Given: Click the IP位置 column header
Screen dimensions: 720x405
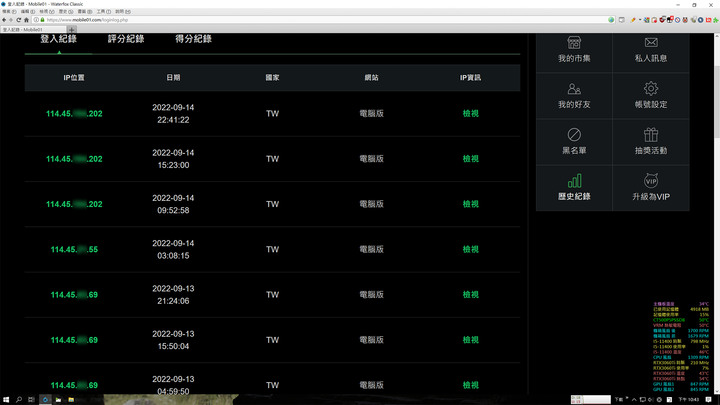Looking at the screenshot, I should [x=74, y=78].
